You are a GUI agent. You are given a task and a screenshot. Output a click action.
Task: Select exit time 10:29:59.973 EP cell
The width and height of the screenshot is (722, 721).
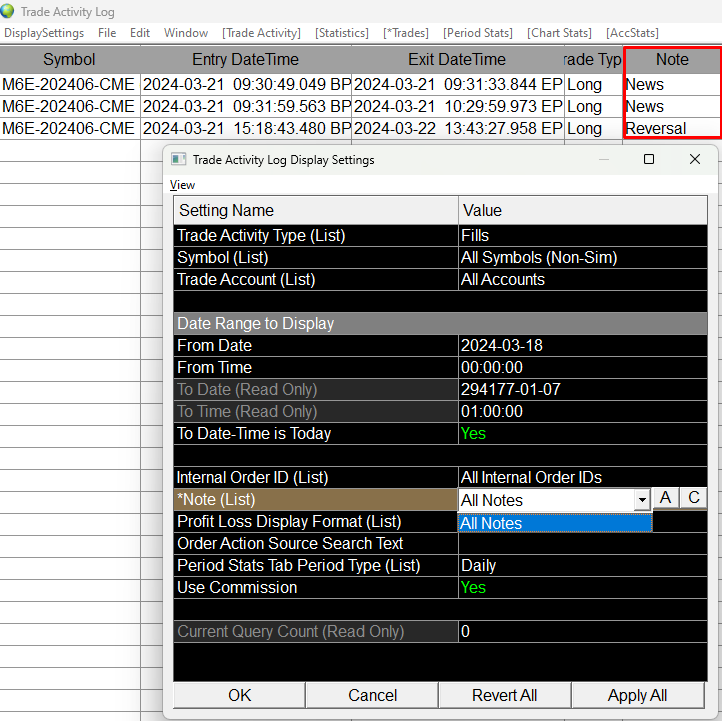click(x=458, y=106)
